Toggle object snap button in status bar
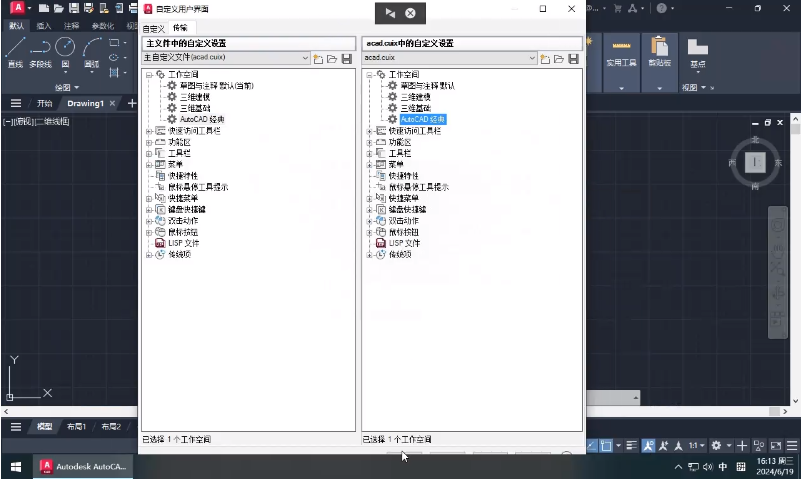 click(x=606, y=445)
